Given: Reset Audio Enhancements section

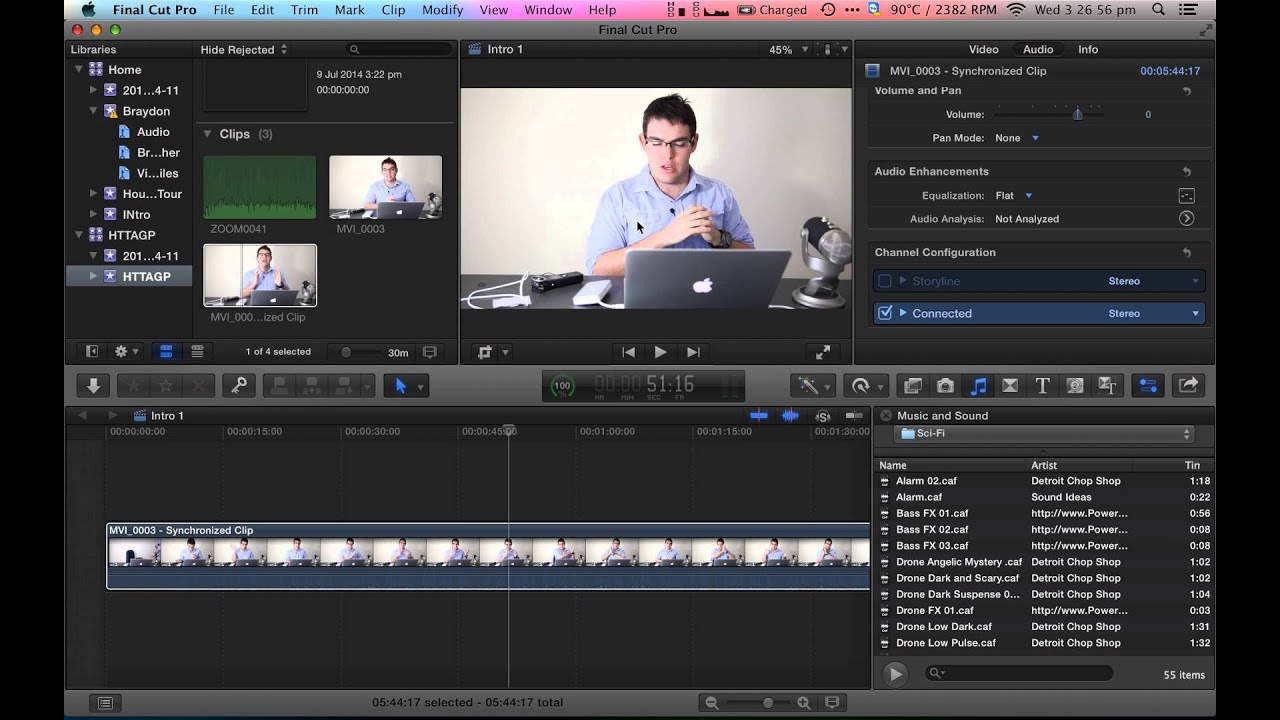Looking at the screenshot, I should [x=1187, y=172].
